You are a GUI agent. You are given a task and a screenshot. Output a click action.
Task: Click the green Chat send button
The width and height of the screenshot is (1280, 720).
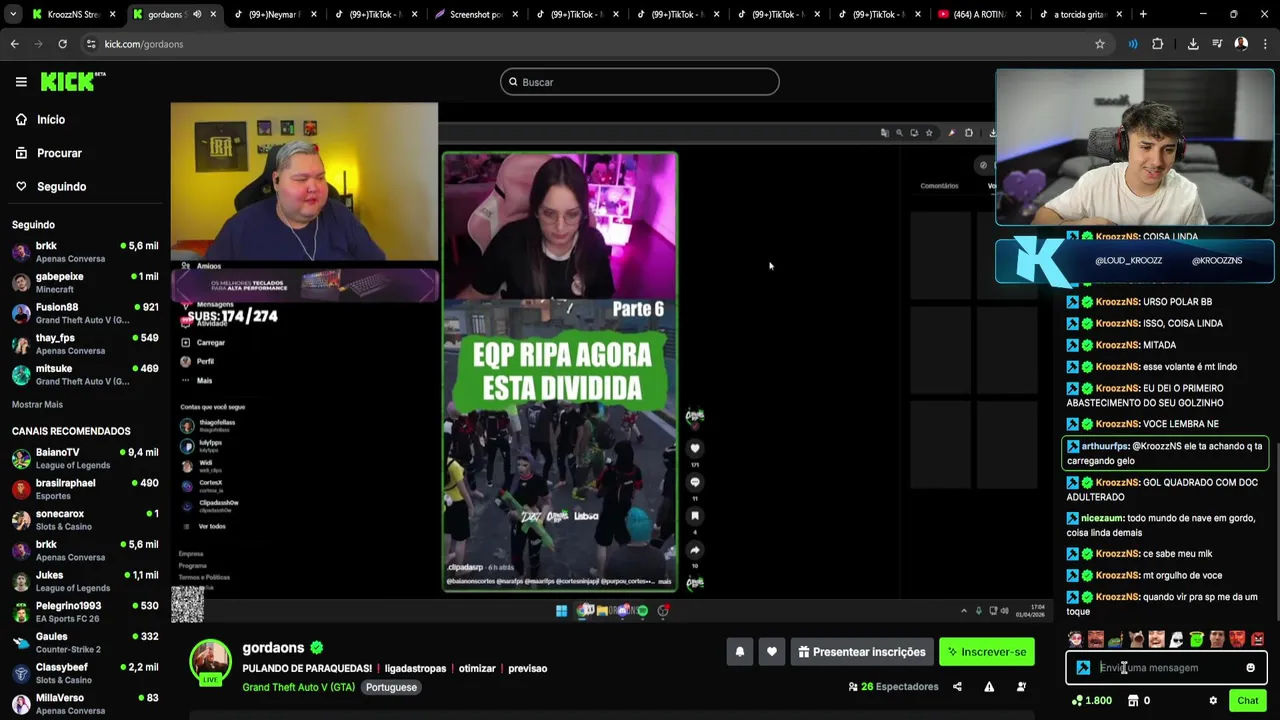coord(1247,701)
